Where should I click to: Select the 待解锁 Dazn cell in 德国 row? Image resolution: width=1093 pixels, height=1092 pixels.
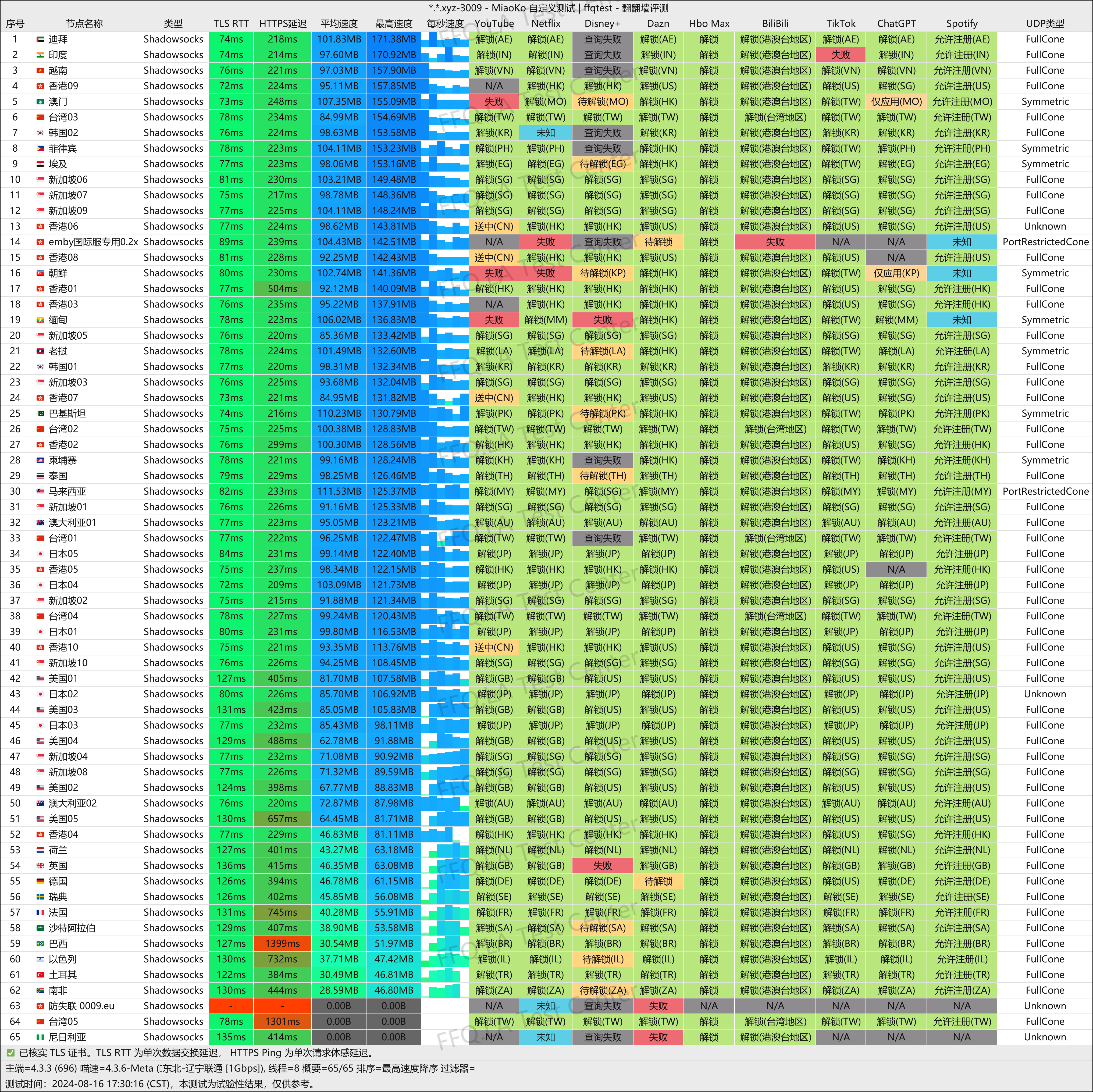[x=658, y=881]
